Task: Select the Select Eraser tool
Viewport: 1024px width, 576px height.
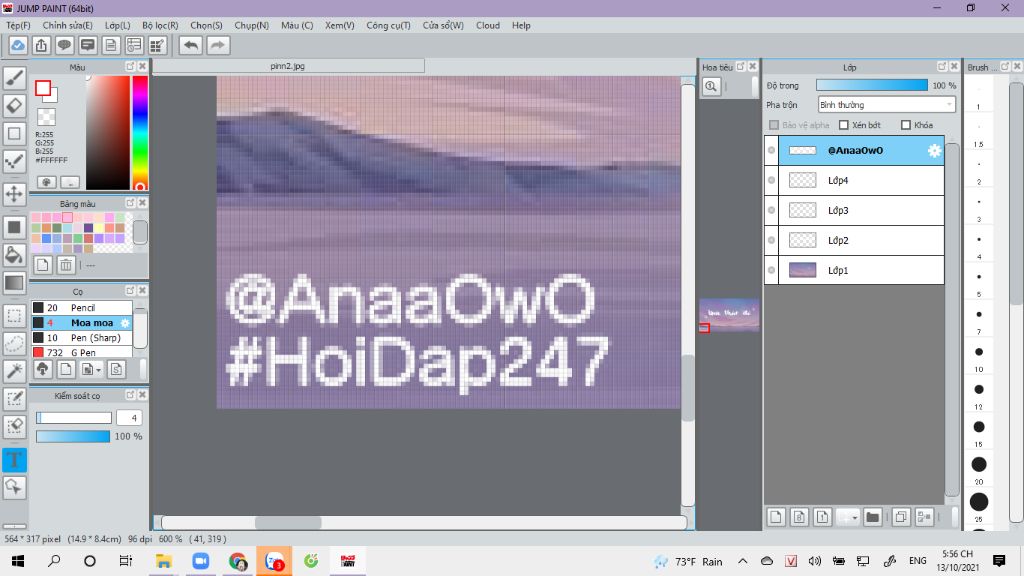Action: tap(14, 428)
